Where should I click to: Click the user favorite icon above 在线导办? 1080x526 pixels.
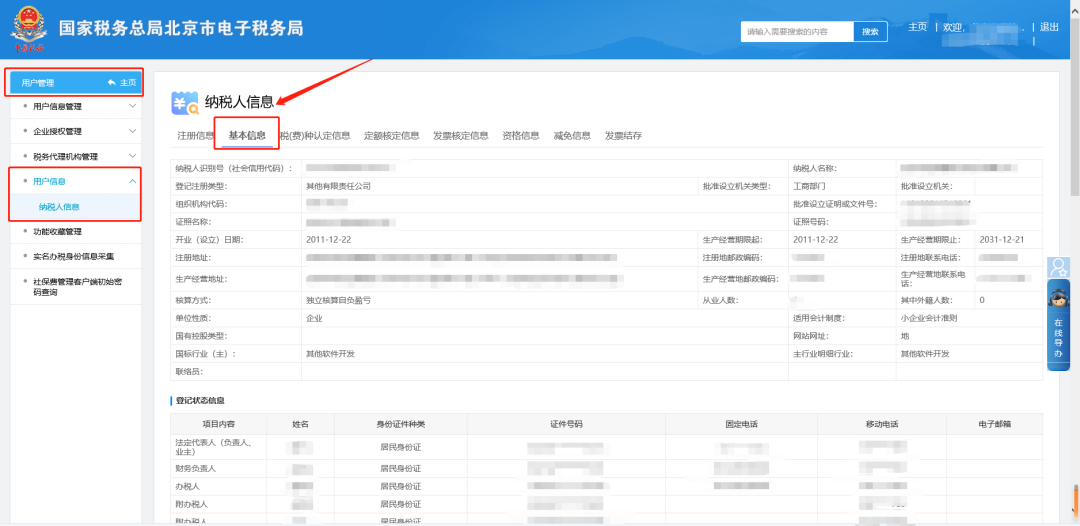pos(1058,267)
